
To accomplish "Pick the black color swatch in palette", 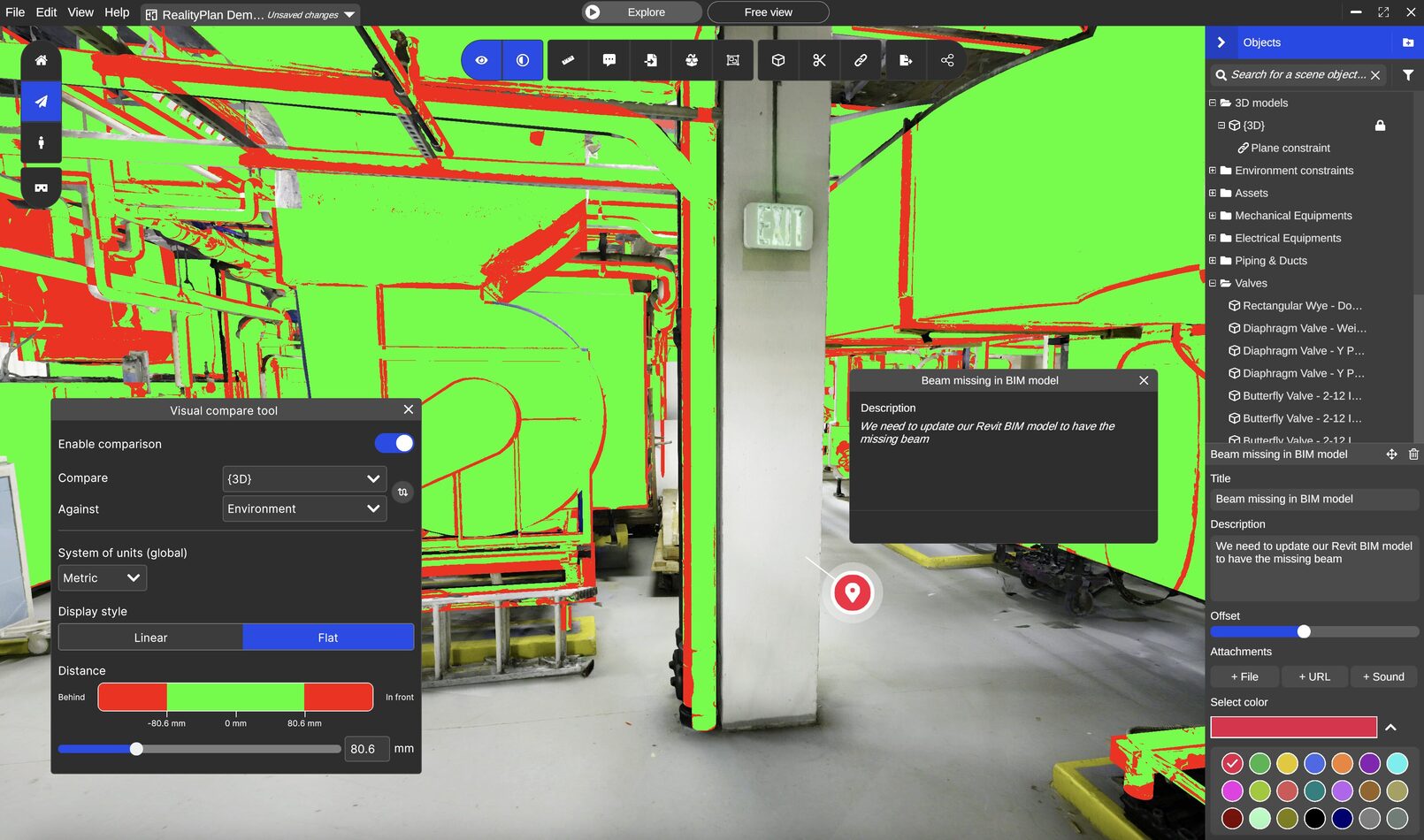I will click(1314, 818).
